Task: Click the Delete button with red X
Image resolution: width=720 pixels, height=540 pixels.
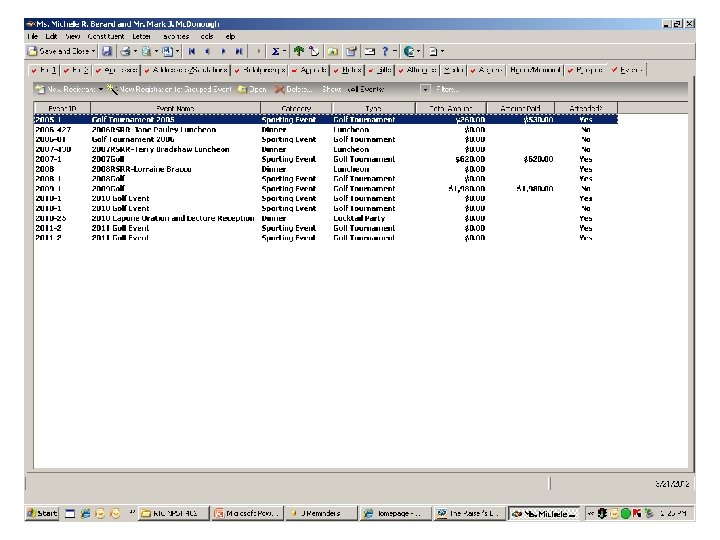Action: coord(293,89)
